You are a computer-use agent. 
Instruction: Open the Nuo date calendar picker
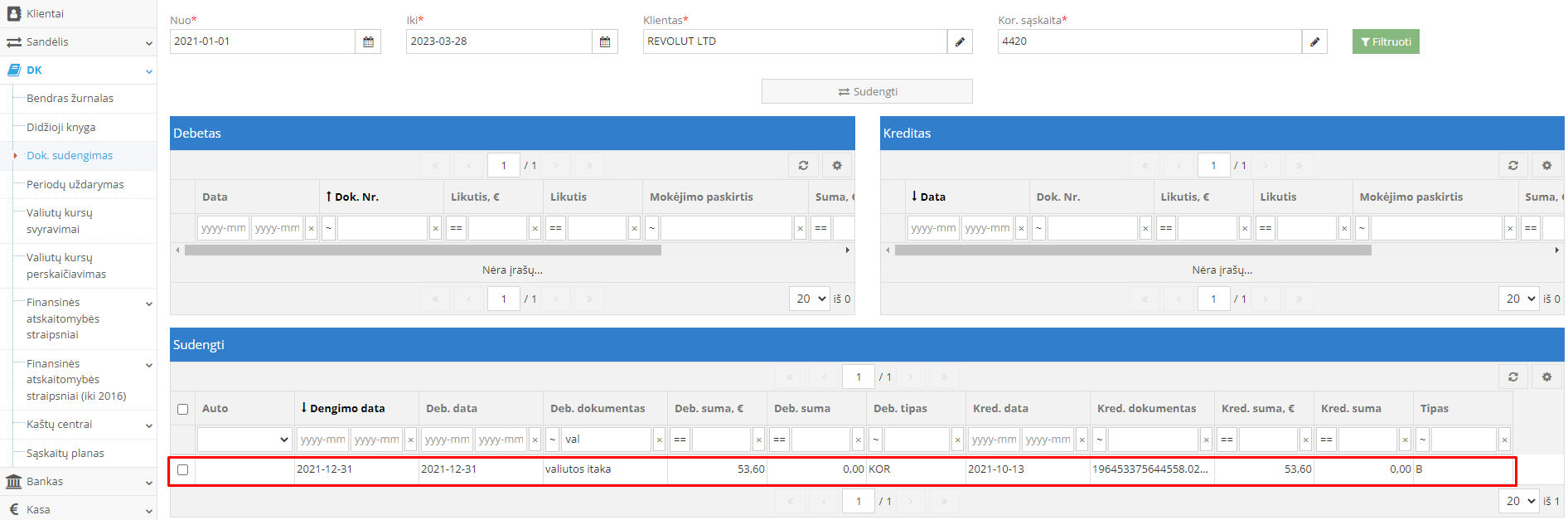[x=368, y=41]
